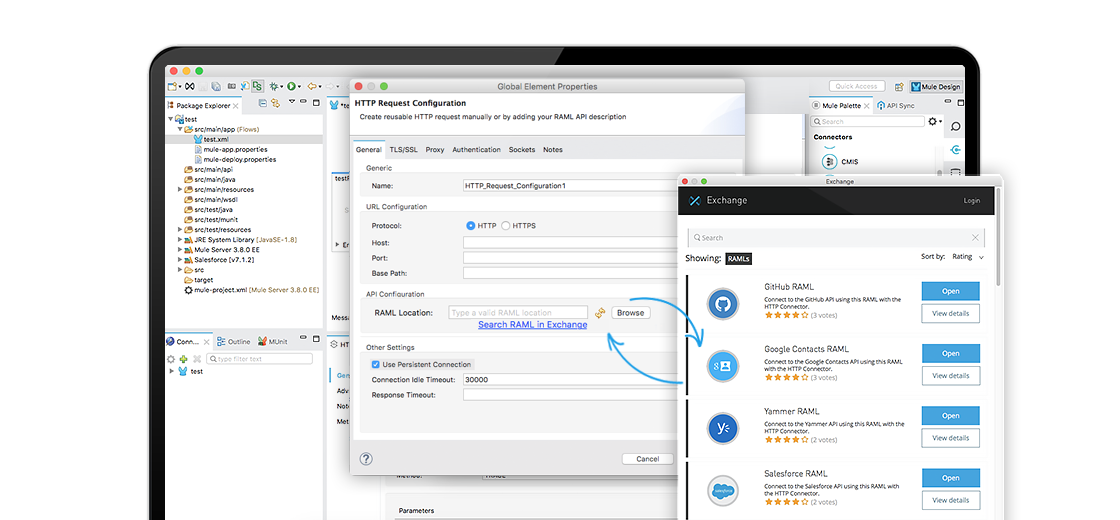The width and height of the screenshot is (1120, 520).
Task: Switch to the API Sync tab
Action: pyautogui.click(x=895, y=106)
